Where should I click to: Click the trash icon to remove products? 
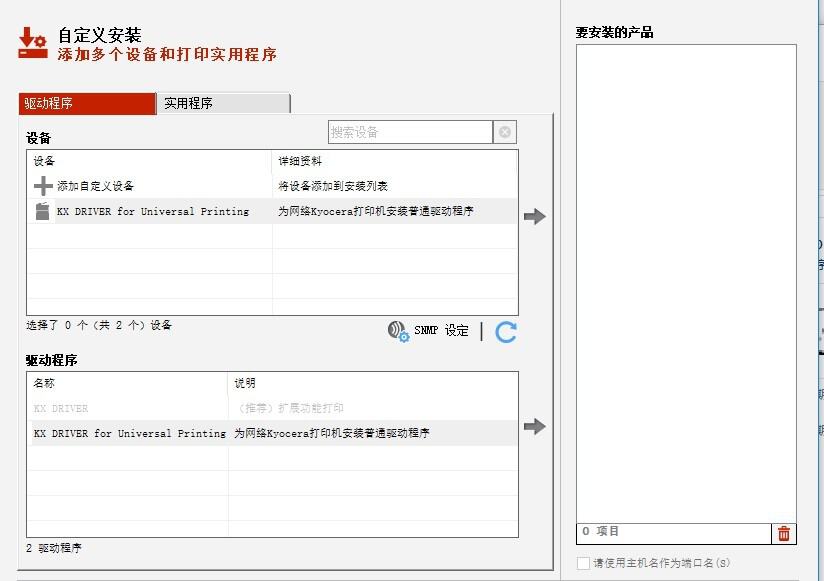tap(784, 534)
